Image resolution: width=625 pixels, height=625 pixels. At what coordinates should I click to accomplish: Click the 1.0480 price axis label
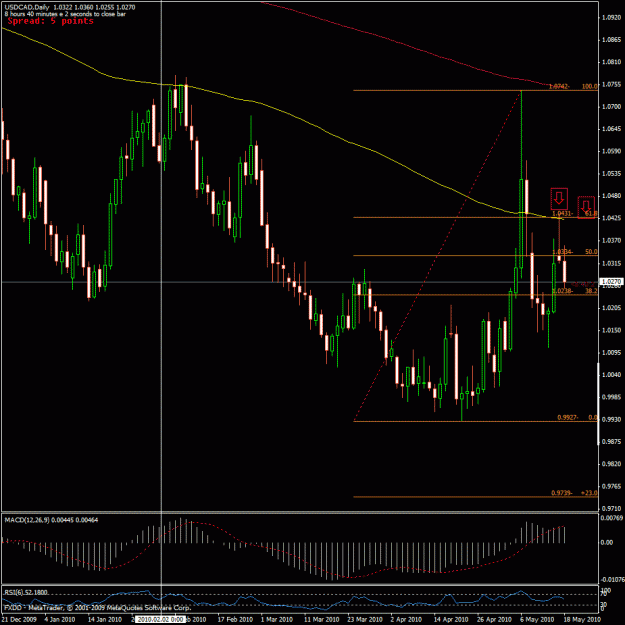[x=612, y=196]
